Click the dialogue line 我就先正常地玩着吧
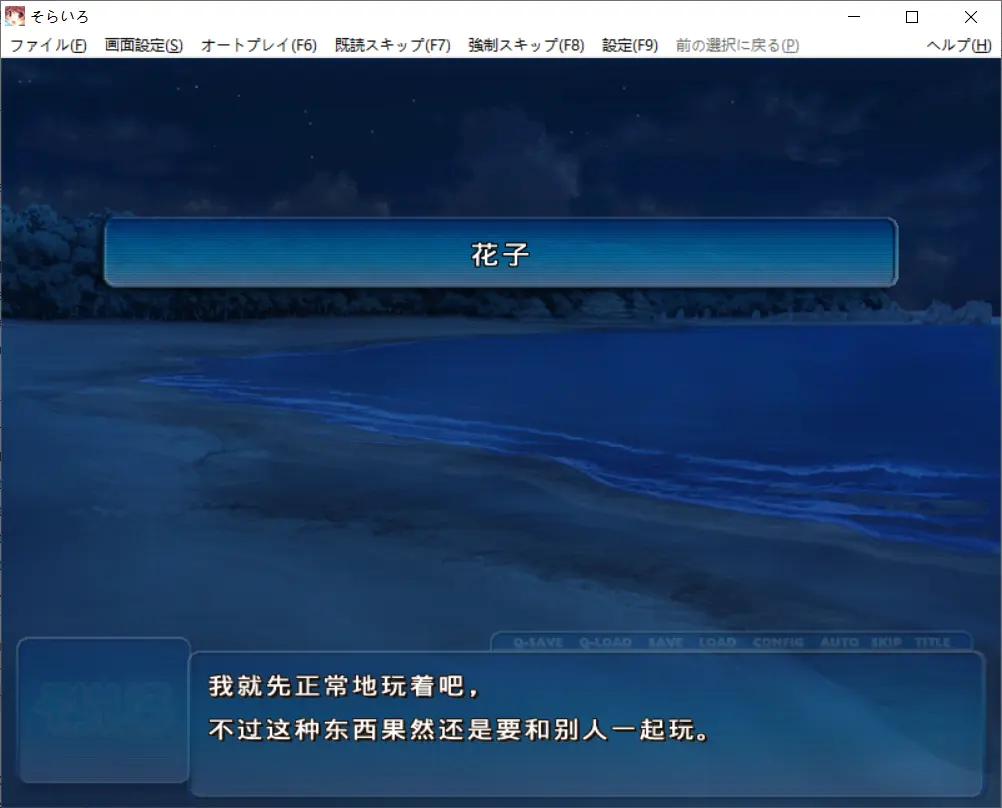The width and height of the screenshot is (1002, 808). click(x=343, y=686)
